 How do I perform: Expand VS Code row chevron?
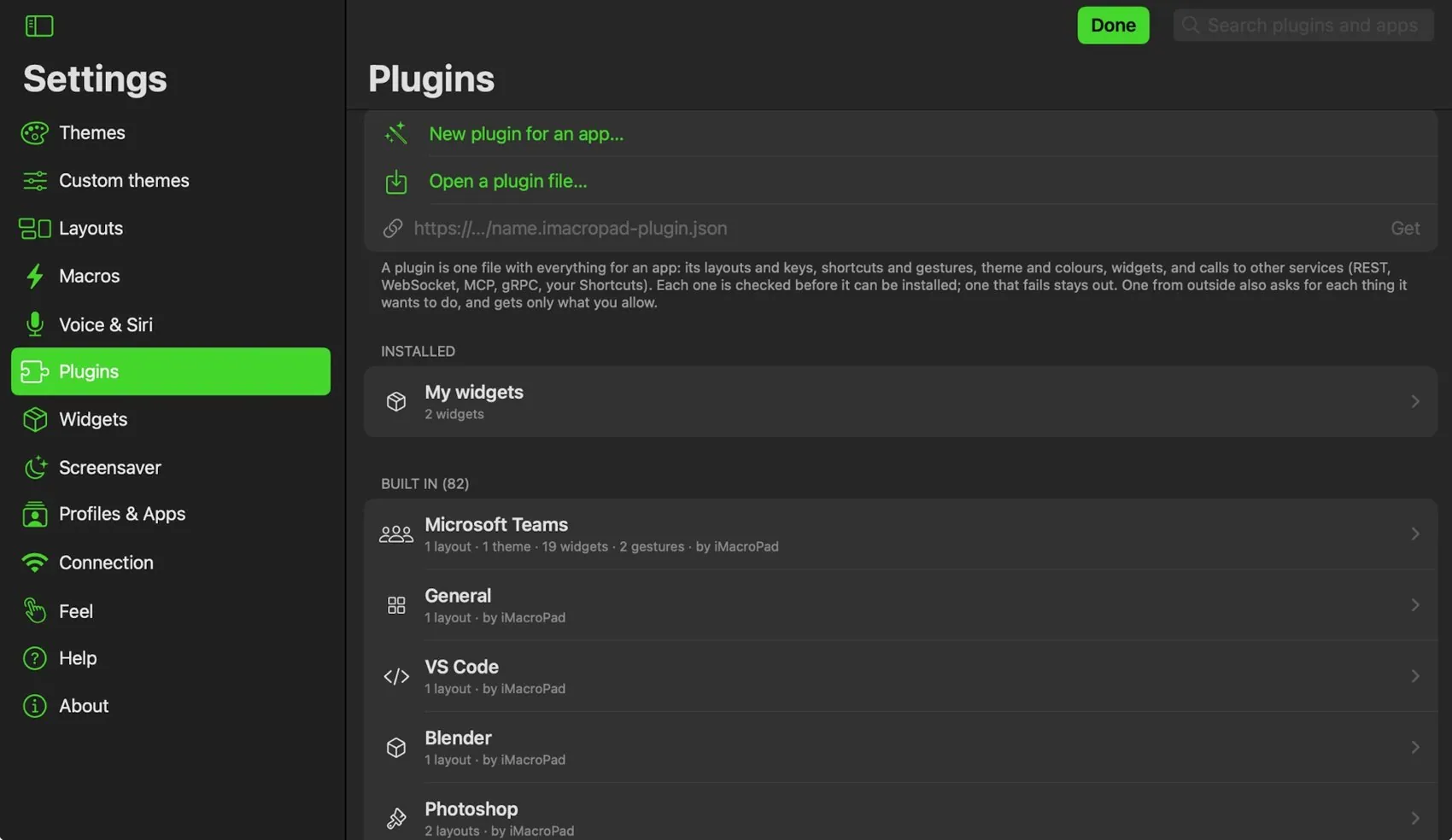coord(1415,676)
